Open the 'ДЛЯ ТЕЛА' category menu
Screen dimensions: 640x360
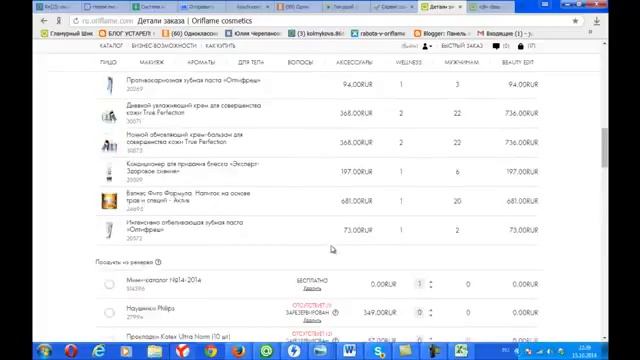pyautogui.click(x=251, y=62)
